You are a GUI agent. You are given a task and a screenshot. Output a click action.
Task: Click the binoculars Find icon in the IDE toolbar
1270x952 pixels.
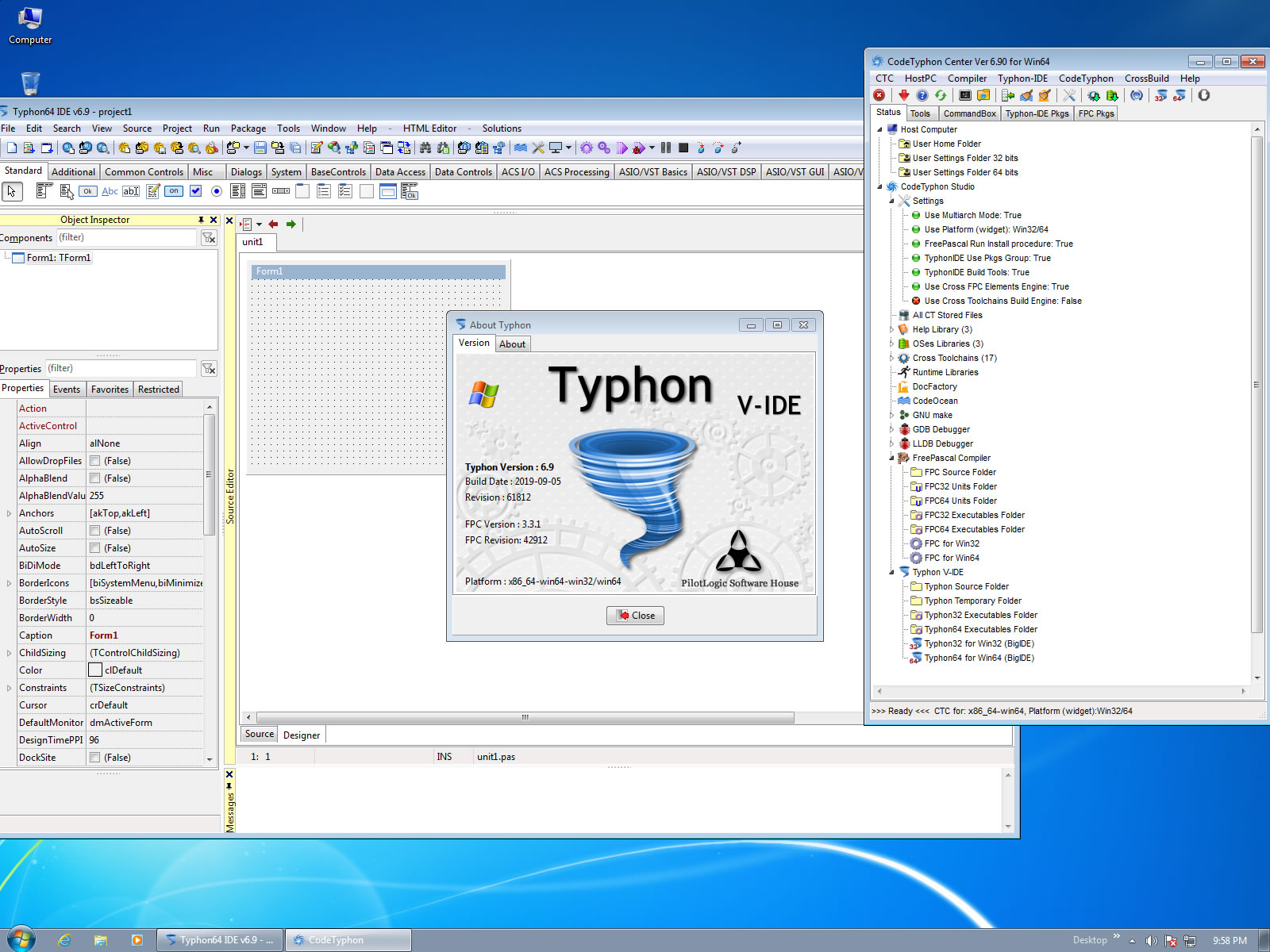point(425,148)
